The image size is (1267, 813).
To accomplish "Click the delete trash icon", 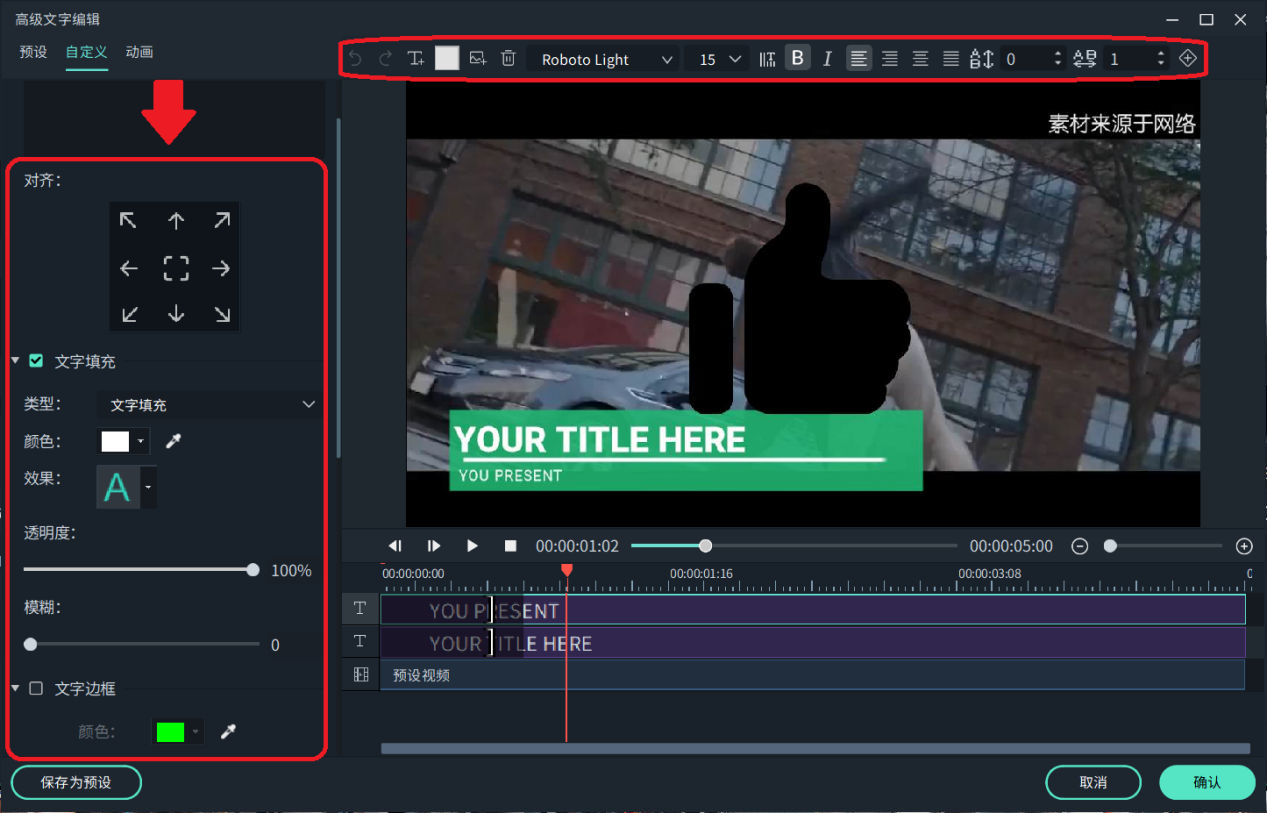I will click(x=508, y=59).
